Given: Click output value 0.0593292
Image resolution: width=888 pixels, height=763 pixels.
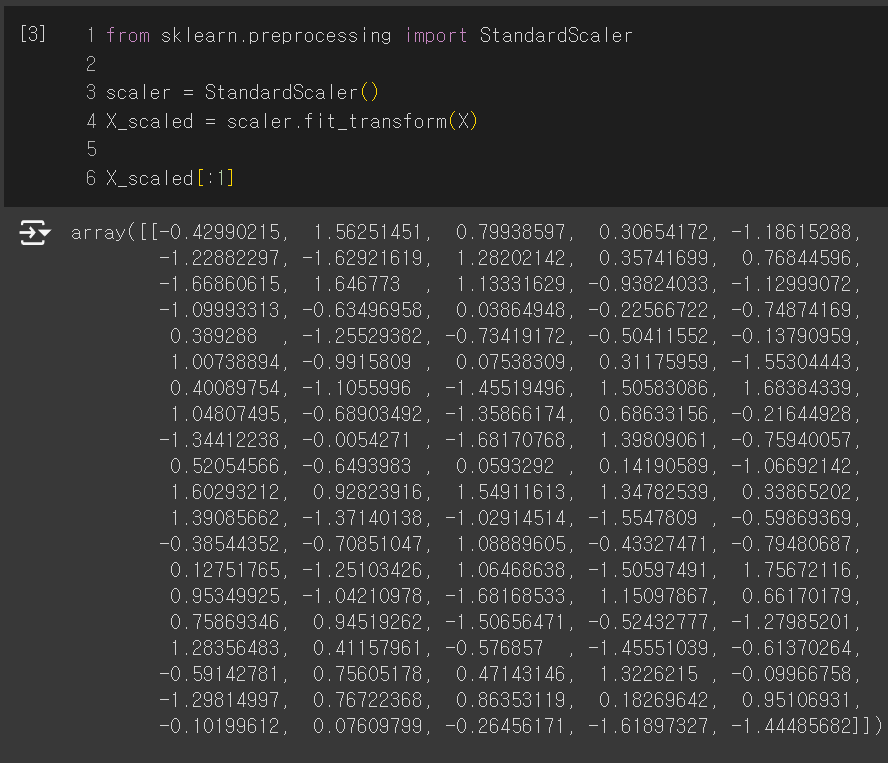Looking at the screenshot, I should (x=505, y=466).
